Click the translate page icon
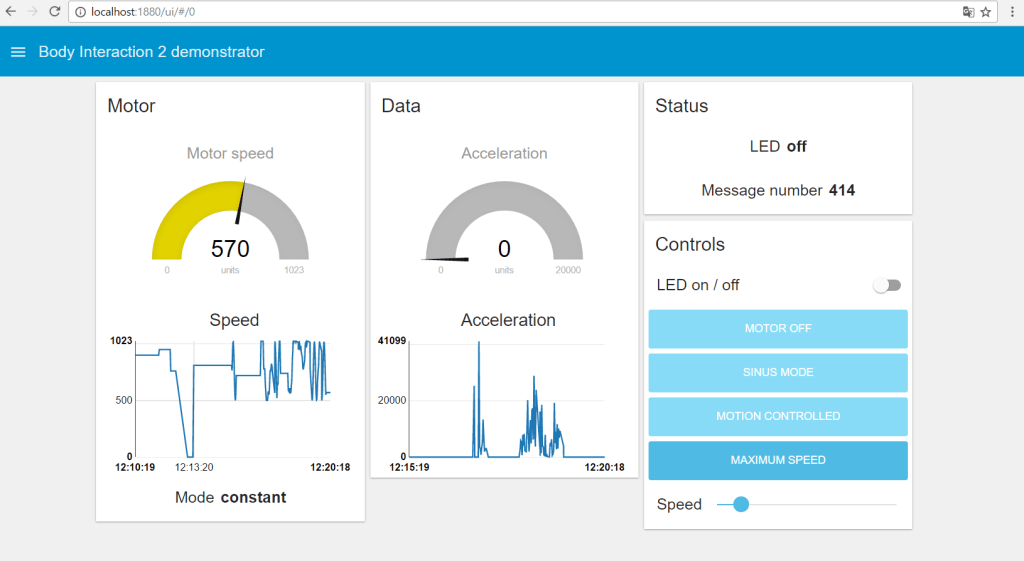 967,12
